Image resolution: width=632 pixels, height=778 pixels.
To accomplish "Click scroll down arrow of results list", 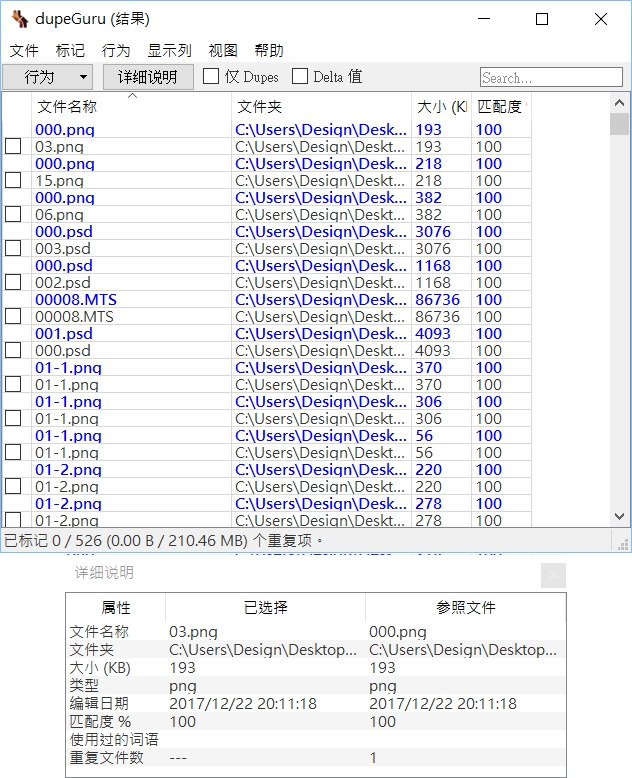I will [x=619, y=517].
